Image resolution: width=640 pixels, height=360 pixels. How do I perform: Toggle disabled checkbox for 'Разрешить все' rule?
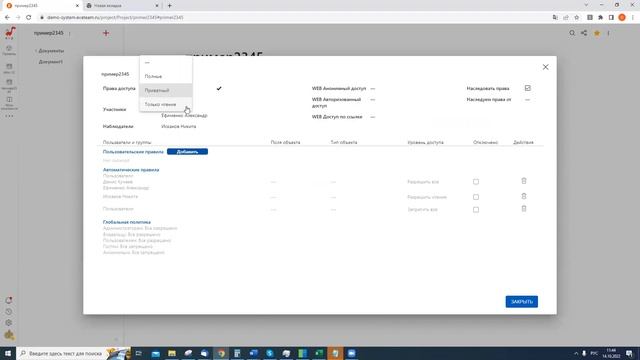476,182
